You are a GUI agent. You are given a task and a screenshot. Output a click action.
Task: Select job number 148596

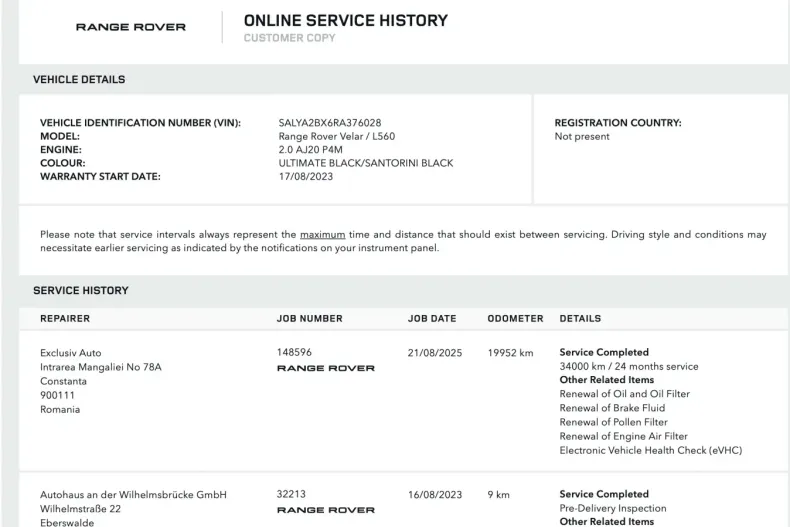[294, 352]
